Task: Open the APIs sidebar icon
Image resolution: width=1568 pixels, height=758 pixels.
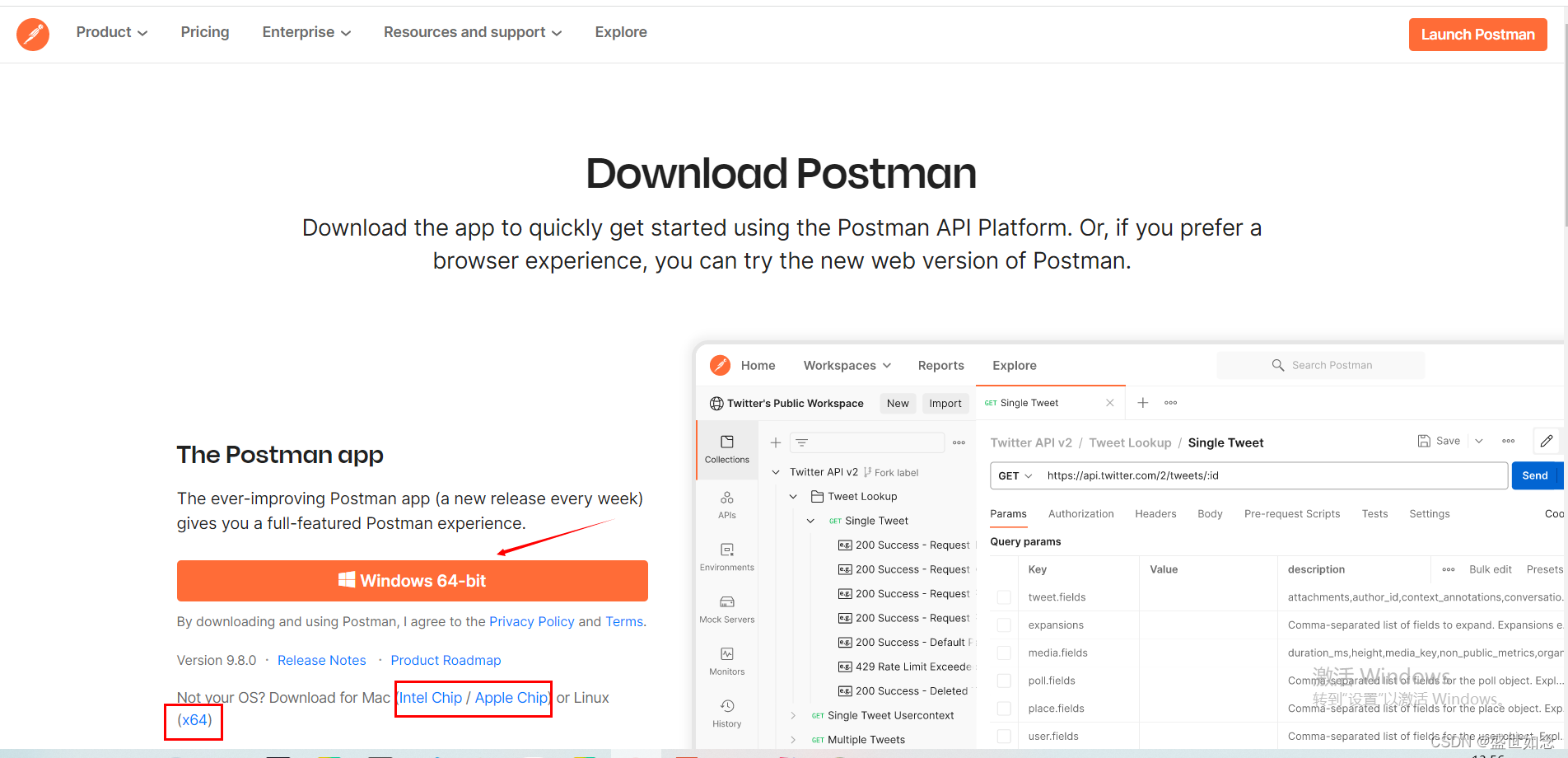Action: coord(727,505)
